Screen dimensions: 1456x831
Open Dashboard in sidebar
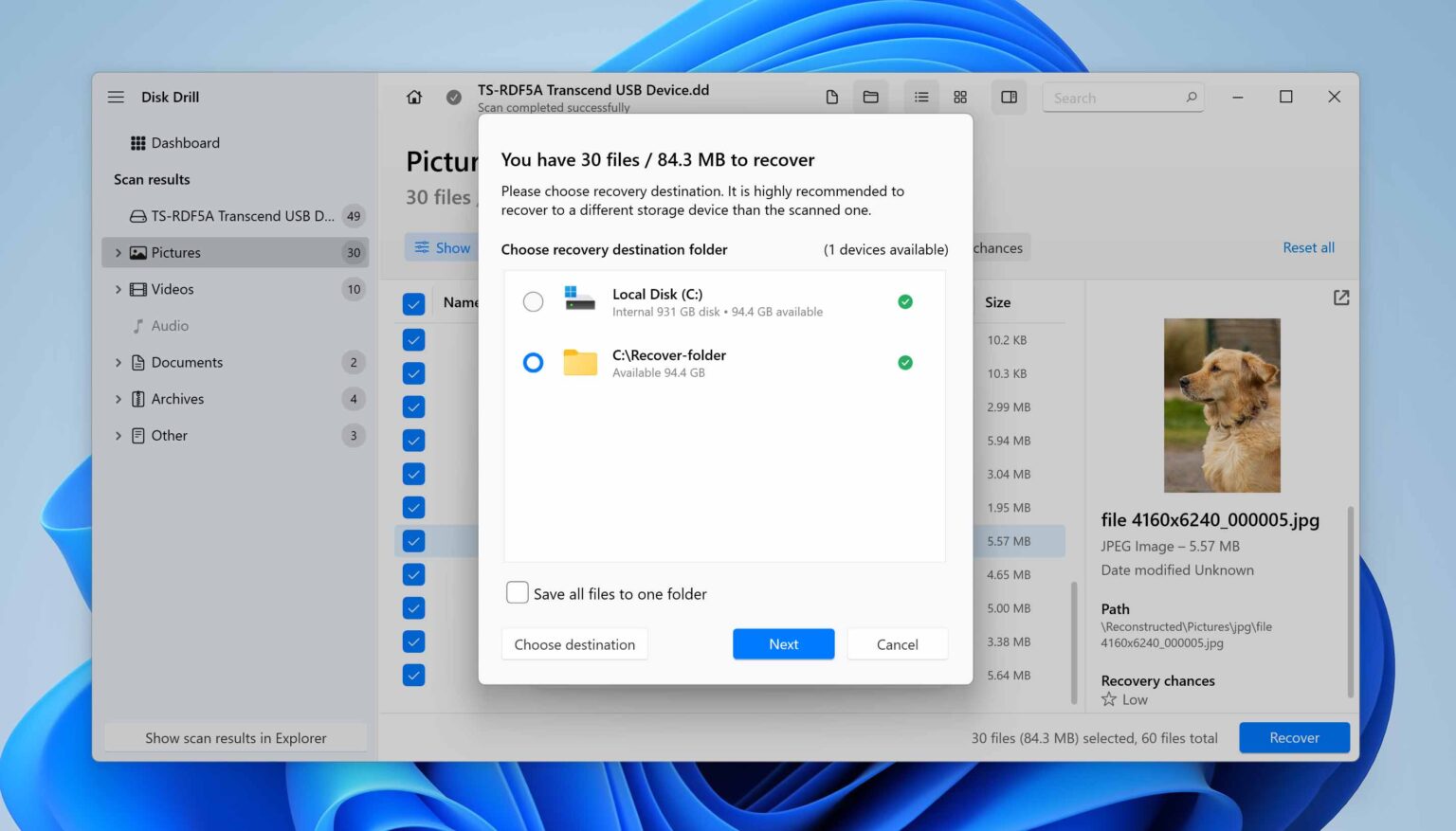click(185, 143)
